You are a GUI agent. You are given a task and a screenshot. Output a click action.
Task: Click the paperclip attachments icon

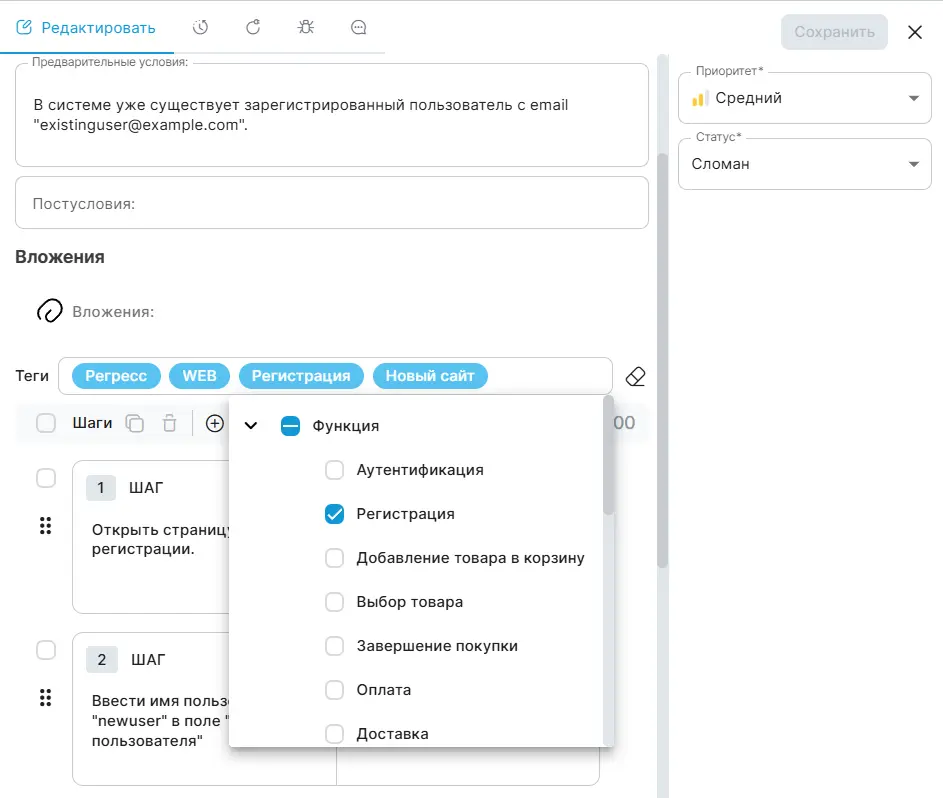pyautogui.click(x=49, y=311)
